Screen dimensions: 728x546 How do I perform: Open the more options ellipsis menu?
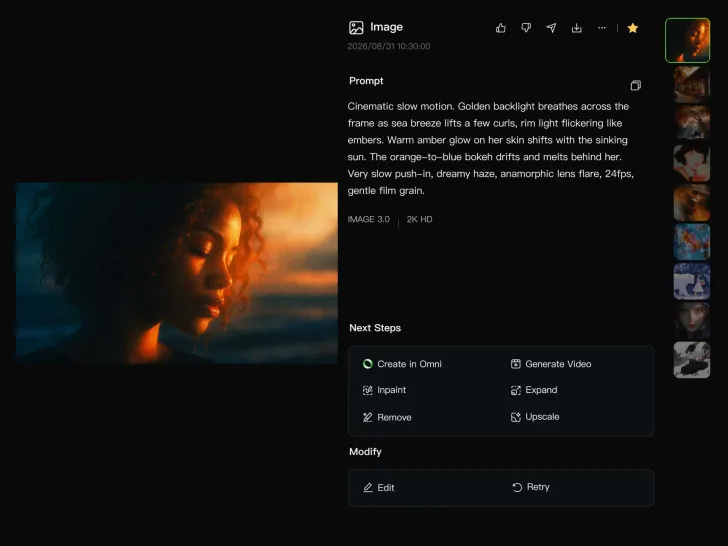[602, 28]
